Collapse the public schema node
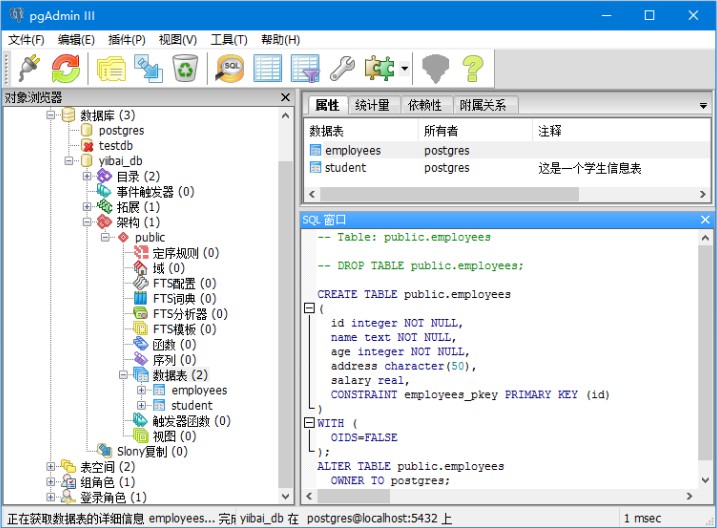This screenshot has width=717, height=528. click(x=105, y=237)
